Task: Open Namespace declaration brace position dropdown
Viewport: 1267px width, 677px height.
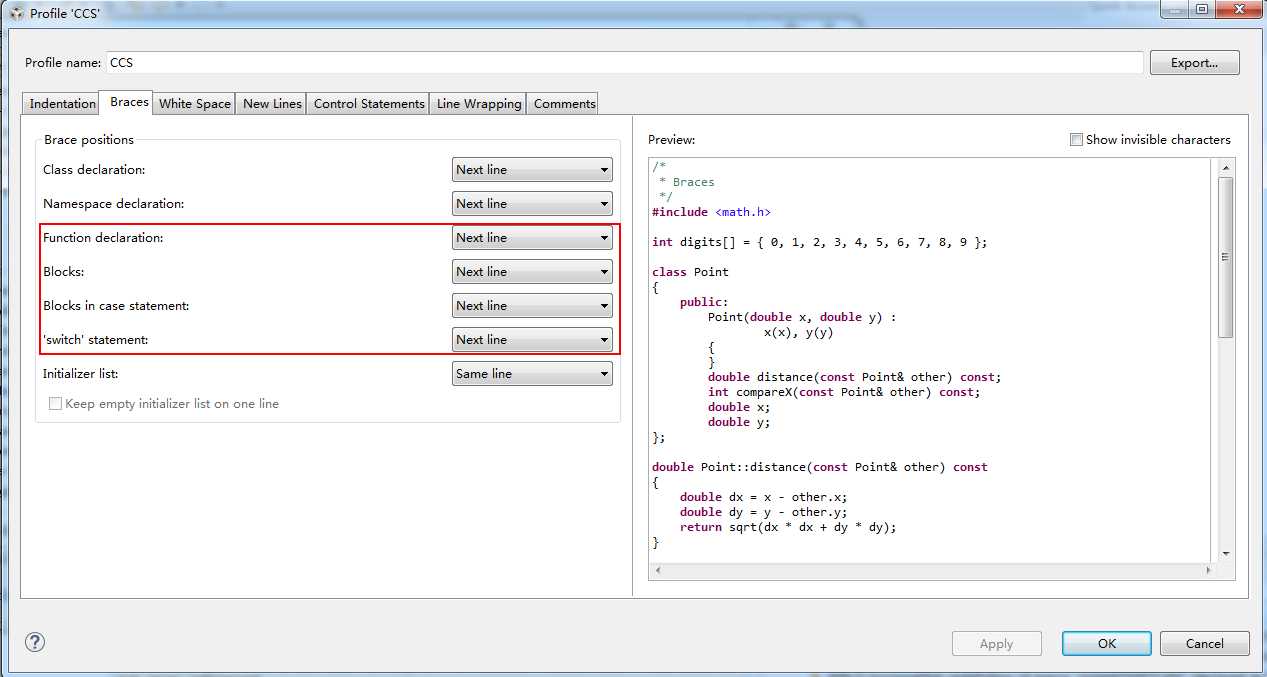Action: 532,204
